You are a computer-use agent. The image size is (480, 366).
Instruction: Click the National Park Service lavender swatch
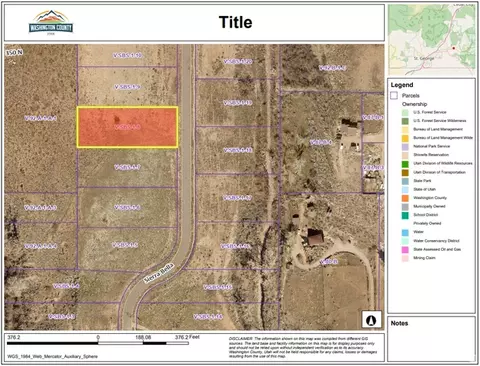pos(405,147)
